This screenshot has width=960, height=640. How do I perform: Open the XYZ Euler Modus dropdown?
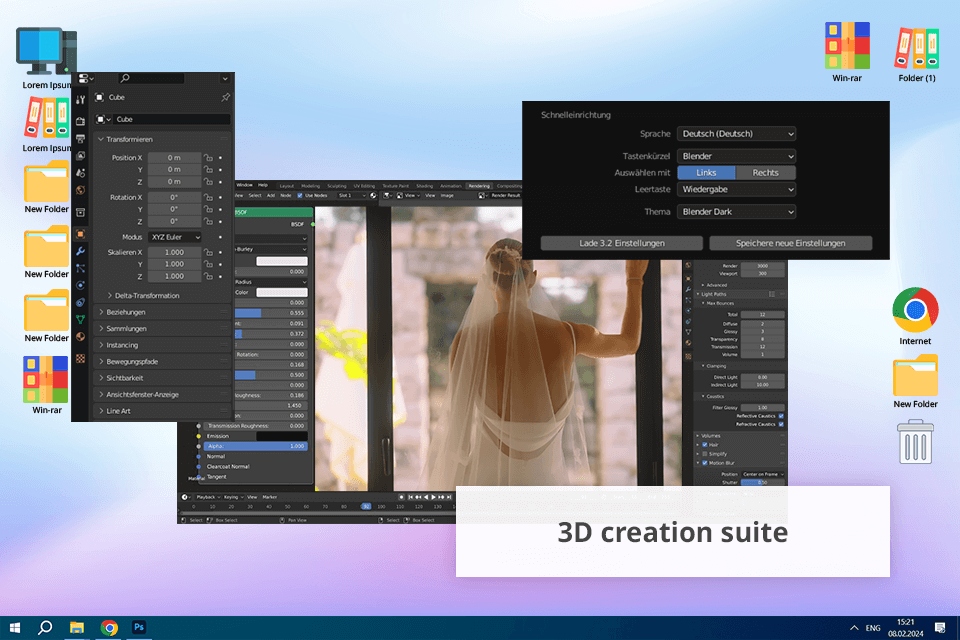[175, 237]
